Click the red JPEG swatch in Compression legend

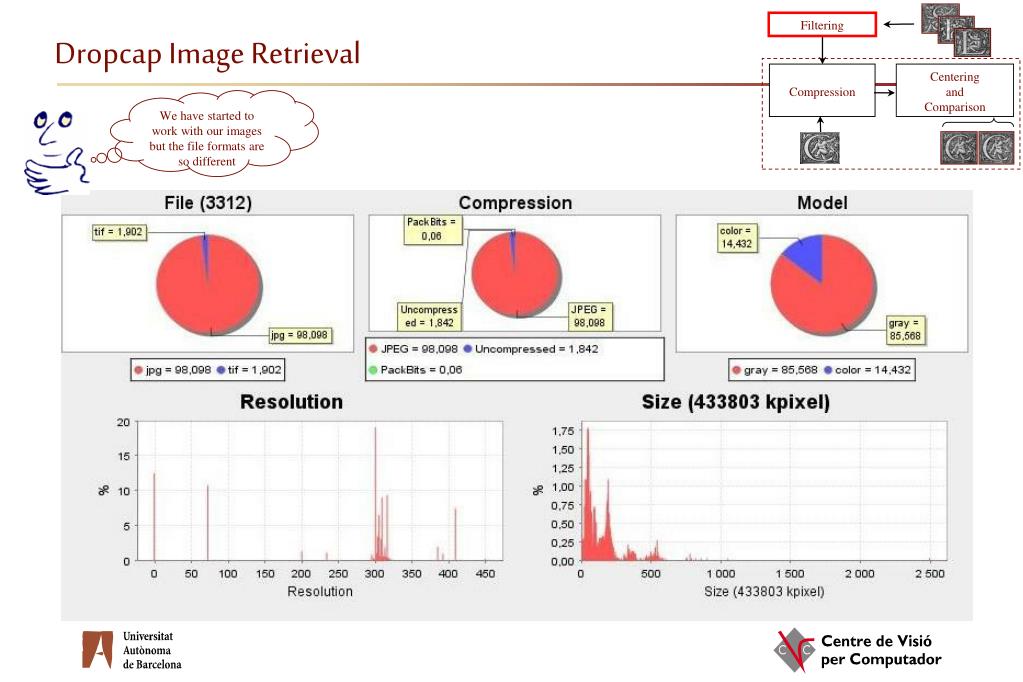tap(373, 349)
